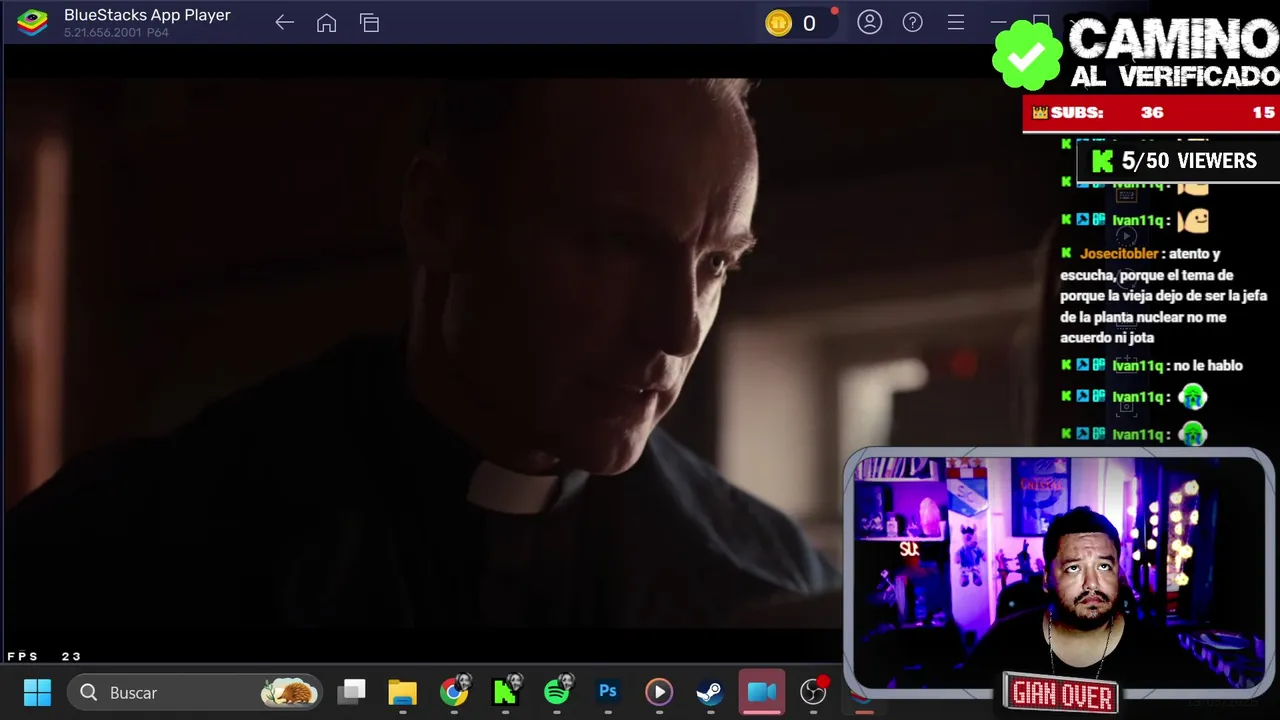The width and height of the screenshot is (1280, 720).
Task: Open the Kick app on the taskbar
Action: pos(506,692)
